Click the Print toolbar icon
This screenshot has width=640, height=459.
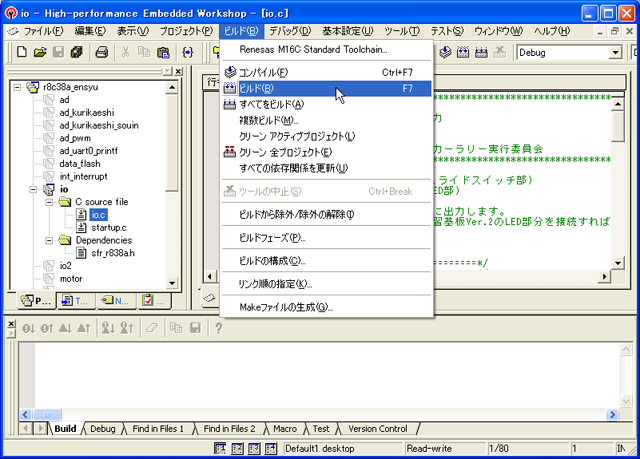tap(102, 52)
